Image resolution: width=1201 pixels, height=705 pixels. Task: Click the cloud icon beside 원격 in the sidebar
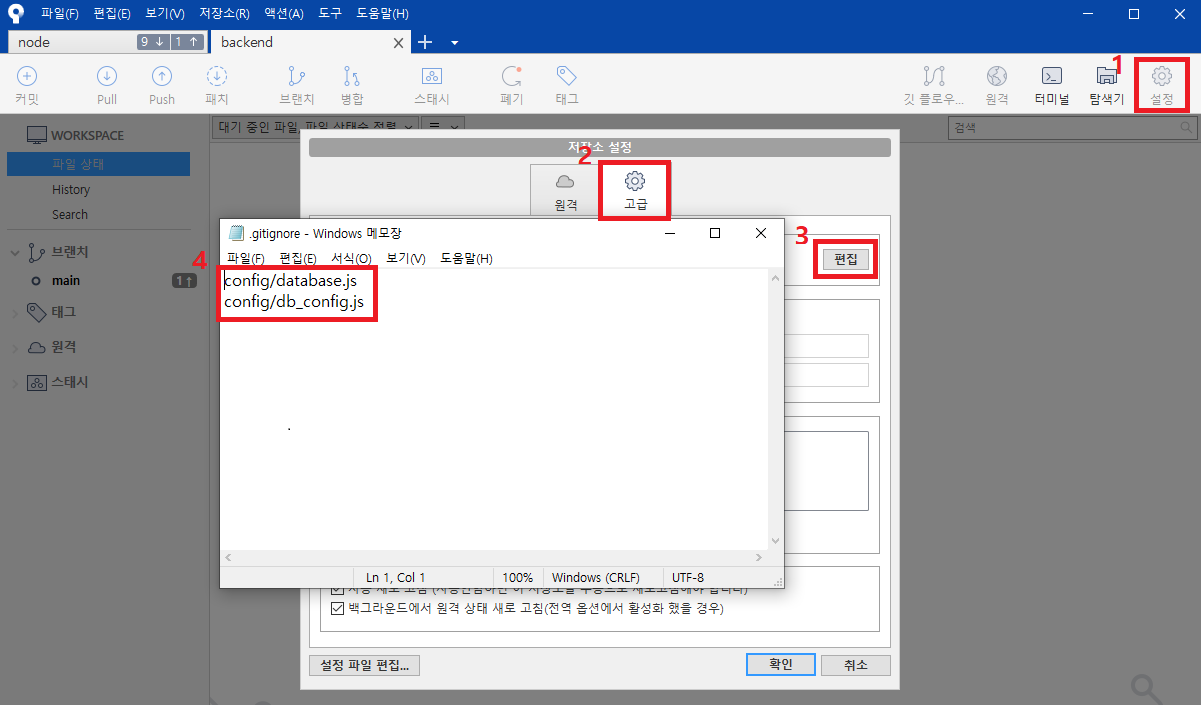tap(37, 347)
